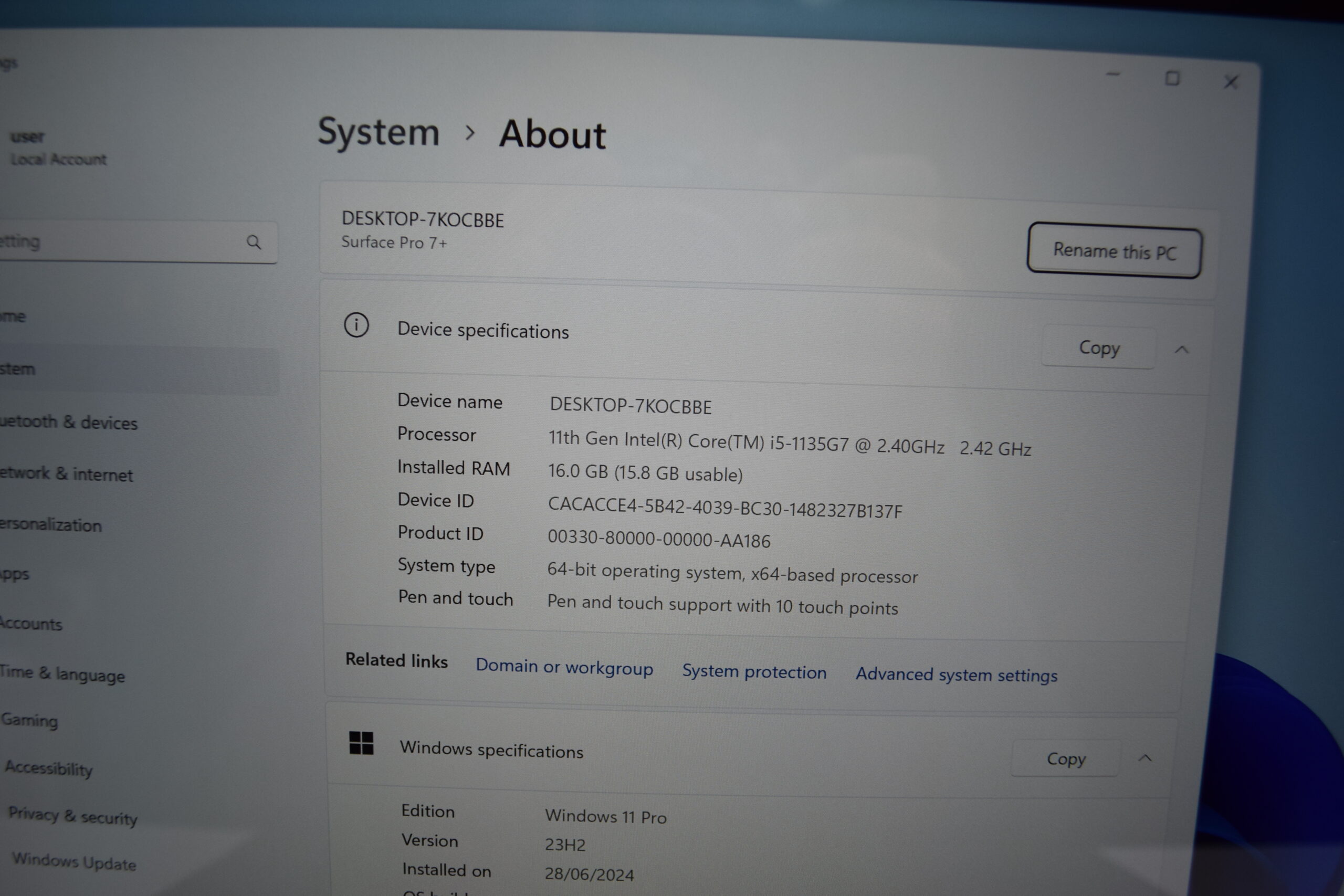
Task: Click the breadcrumb chevron between System and About
Action: (x=470, y=133)
